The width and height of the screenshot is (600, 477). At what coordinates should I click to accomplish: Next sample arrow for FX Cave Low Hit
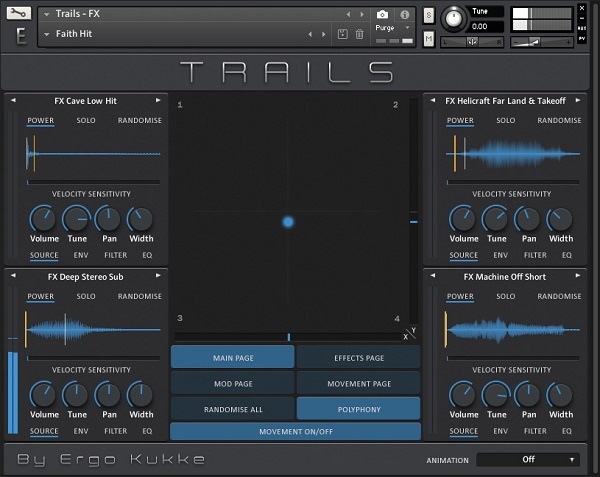pos(158,100)
